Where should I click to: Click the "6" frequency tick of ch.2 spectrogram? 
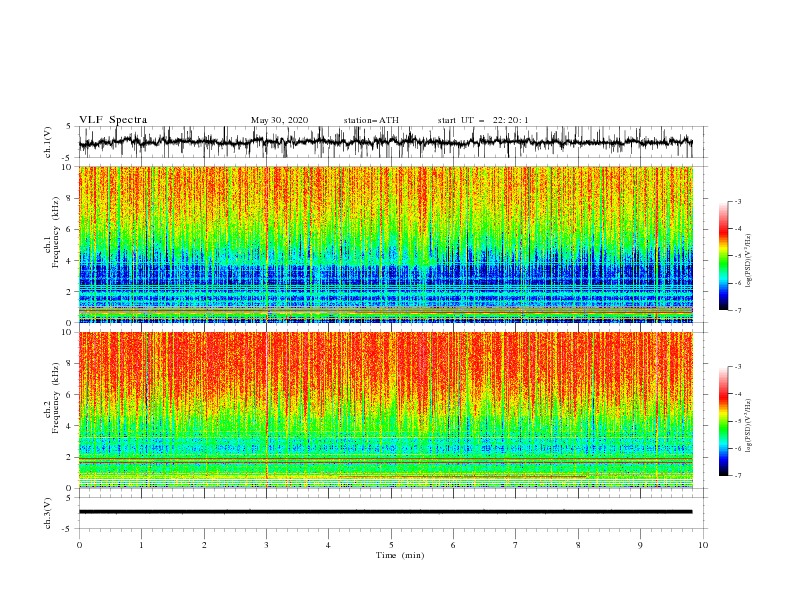[71, 395]
